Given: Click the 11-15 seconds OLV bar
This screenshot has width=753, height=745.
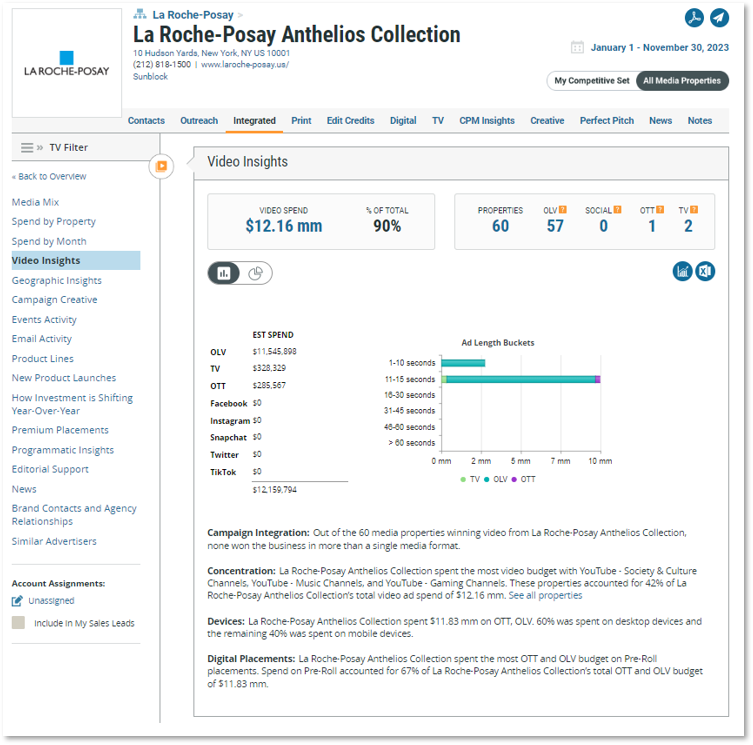Looking at the screenshot, I should tap(521, 379).
